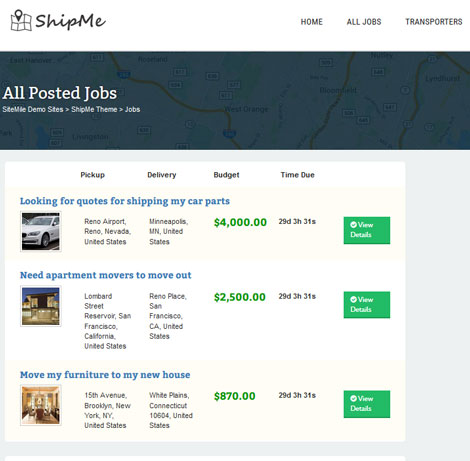The image size is (470, 461).
Task: Click the Budget column header
Action: tap(226, 175)
